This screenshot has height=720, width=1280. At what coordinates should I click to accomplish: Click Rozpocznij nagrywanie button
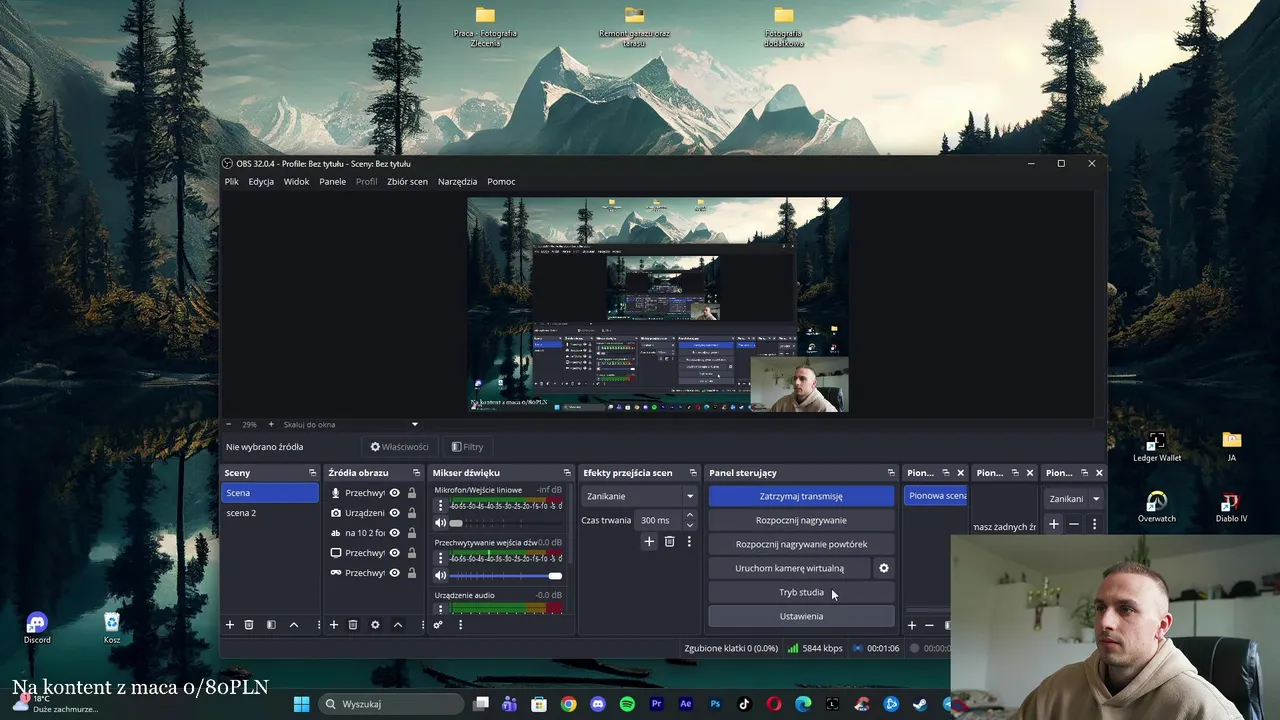(801, 520)
